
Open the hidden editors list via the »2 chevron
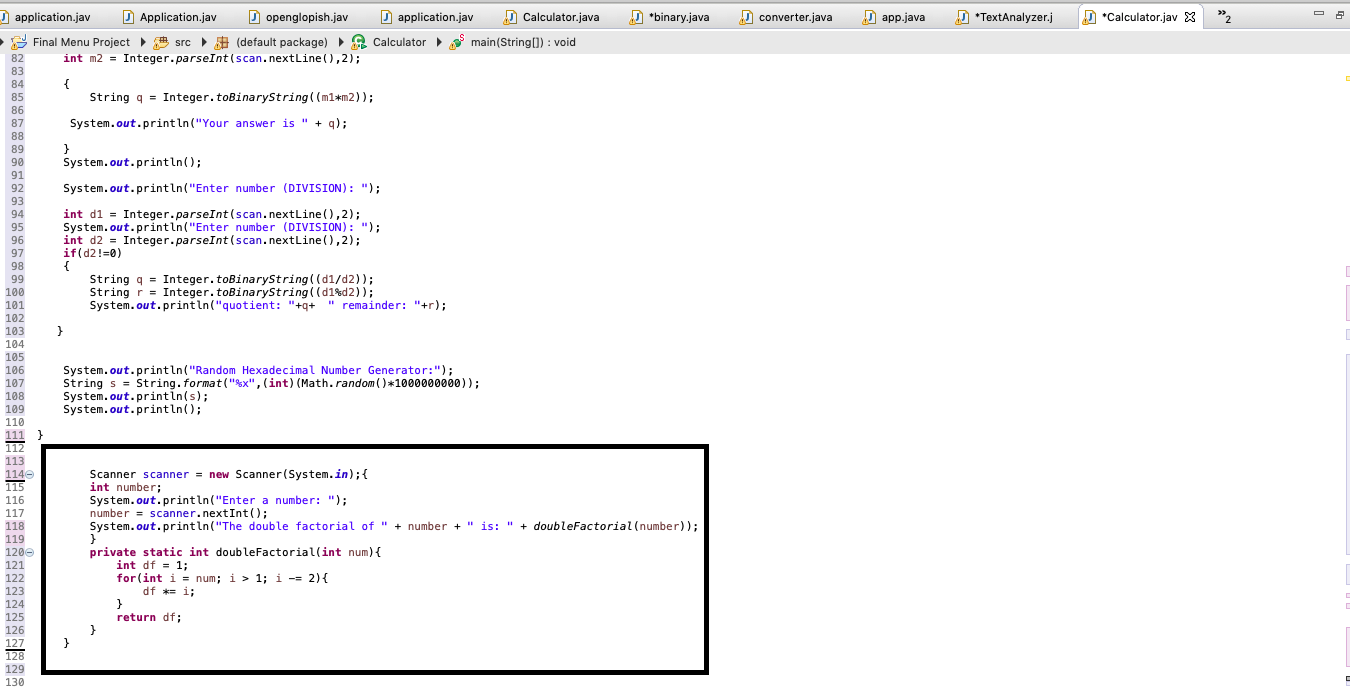click(1224, 16)
